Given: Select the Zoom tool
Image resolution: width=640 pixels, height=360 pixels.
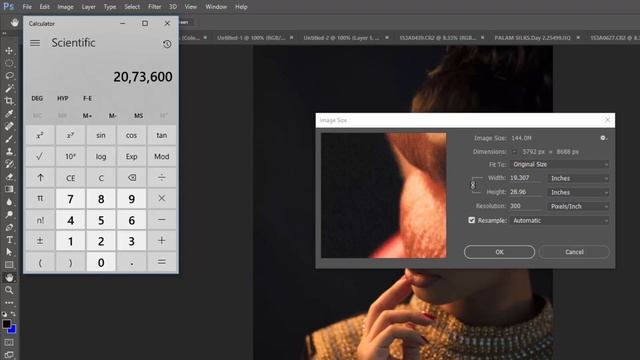Looking at the screenshot, I should point(9,290).
